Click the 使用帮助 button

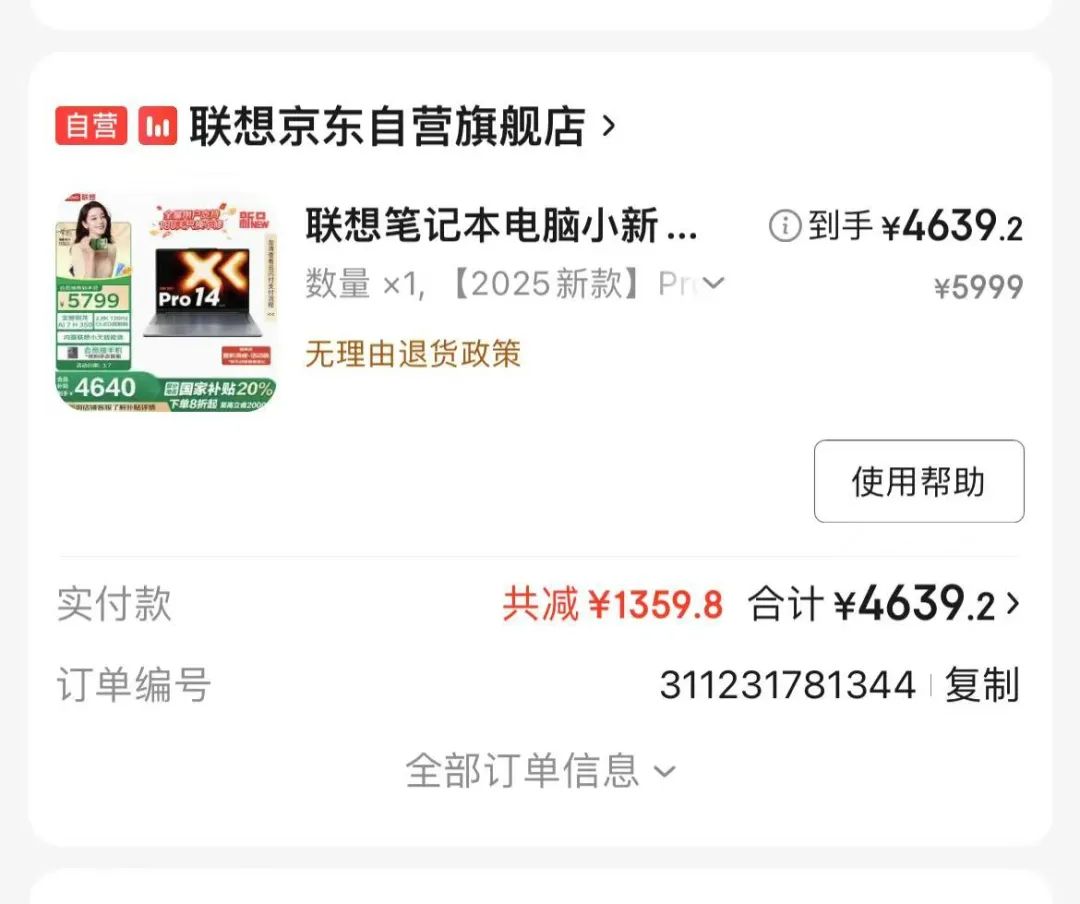click(919, 481)
